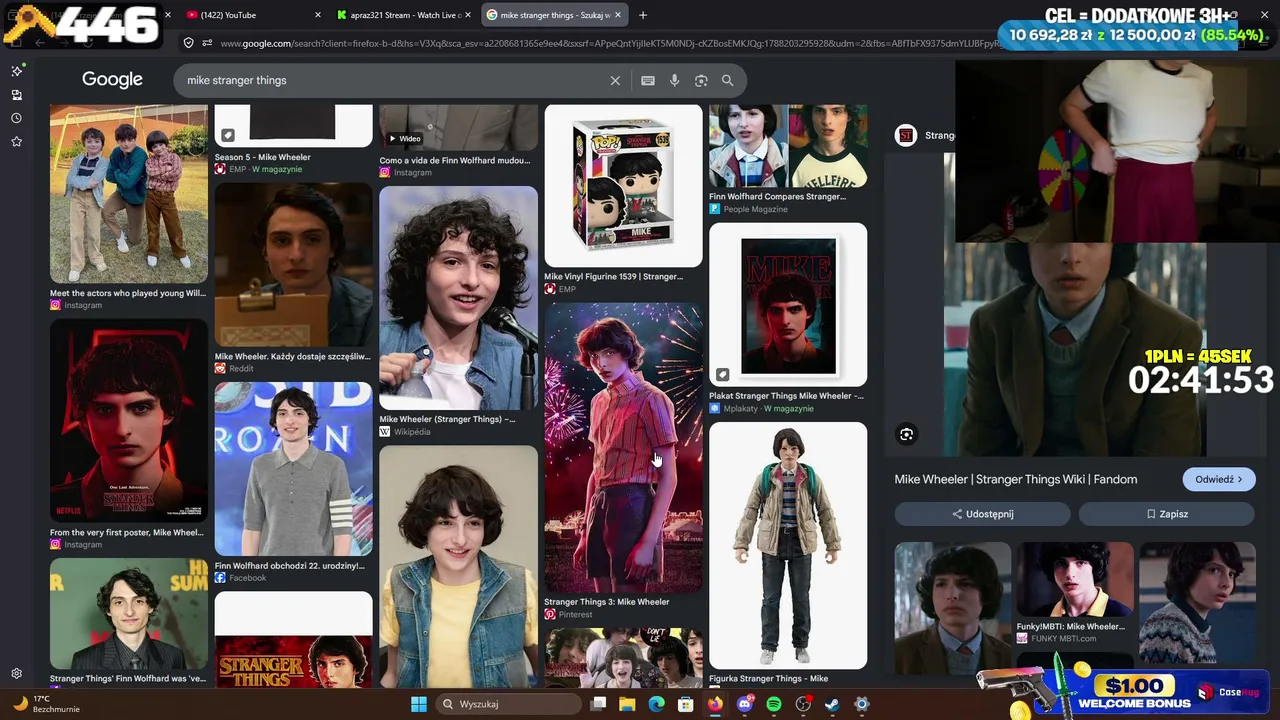Open Mike Vinyl Figurine 1539 EMP link
This screenshot has height=720, width=1280.
(613, 277)
